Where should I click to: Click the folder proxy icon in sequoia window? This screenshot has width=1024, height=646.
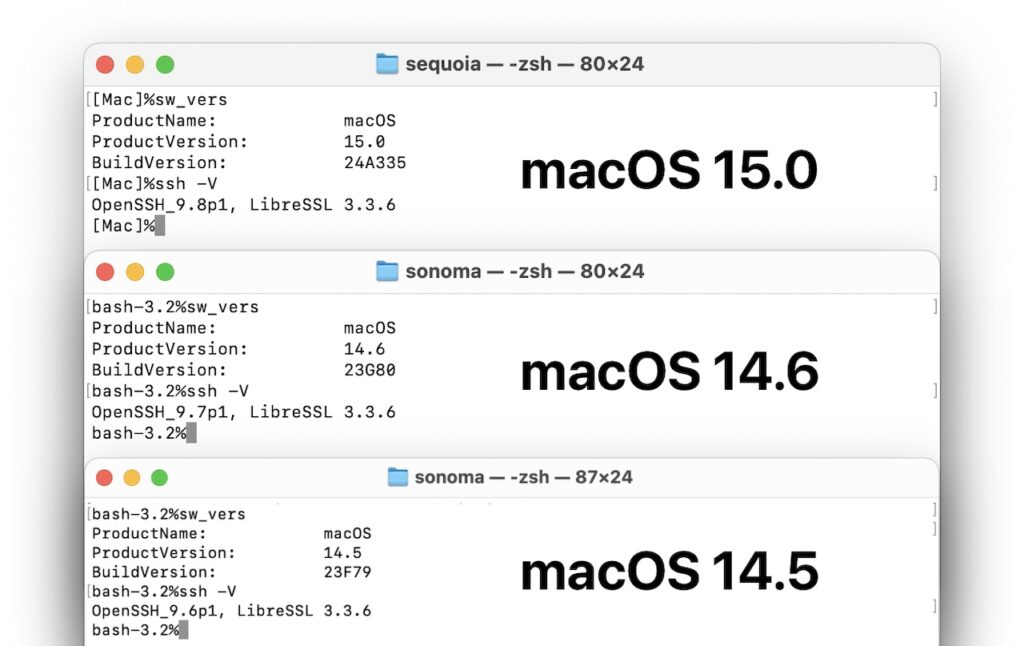pyautogui.click(x=388, y=63)
